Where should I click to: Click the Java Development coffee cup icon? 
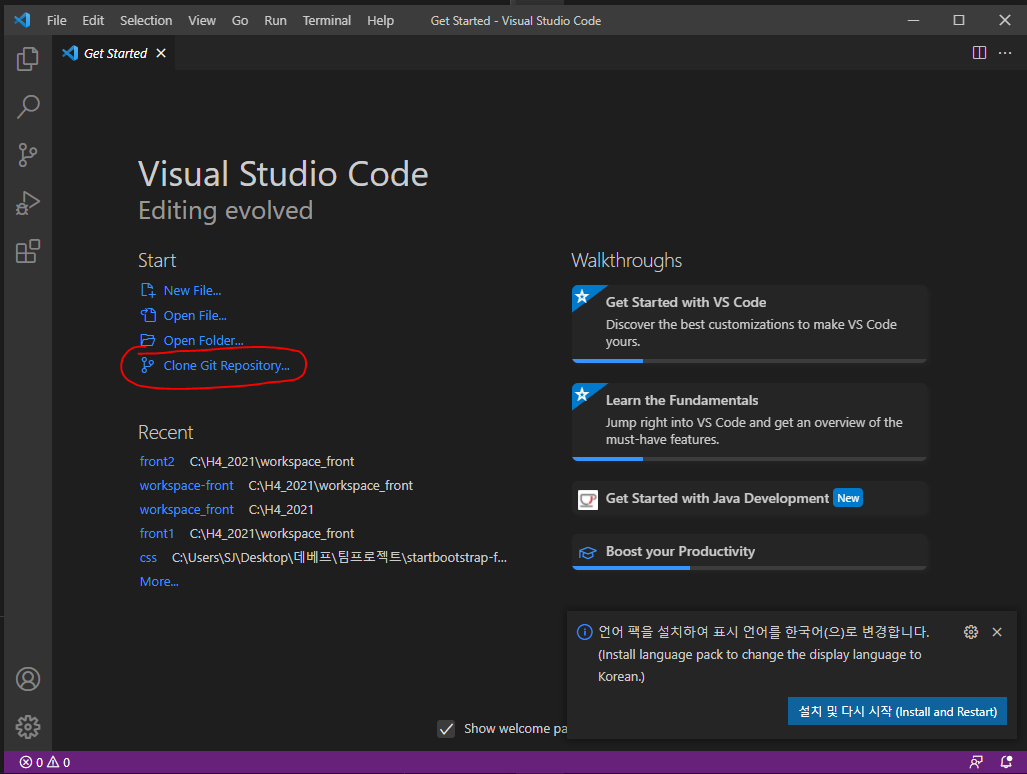[x=588, y=500]
